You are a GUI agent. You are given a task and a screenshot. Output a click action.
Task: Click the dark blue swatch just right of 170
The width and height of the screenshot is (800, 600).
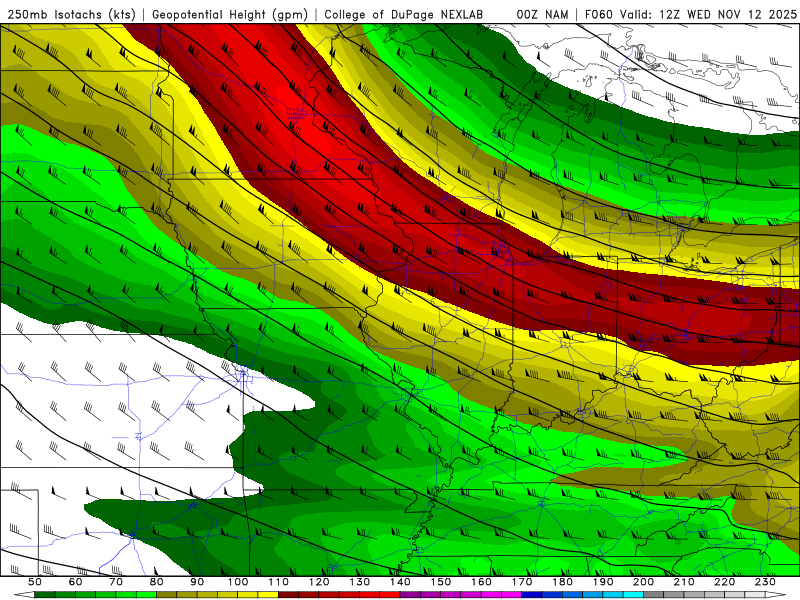point(532,595)
